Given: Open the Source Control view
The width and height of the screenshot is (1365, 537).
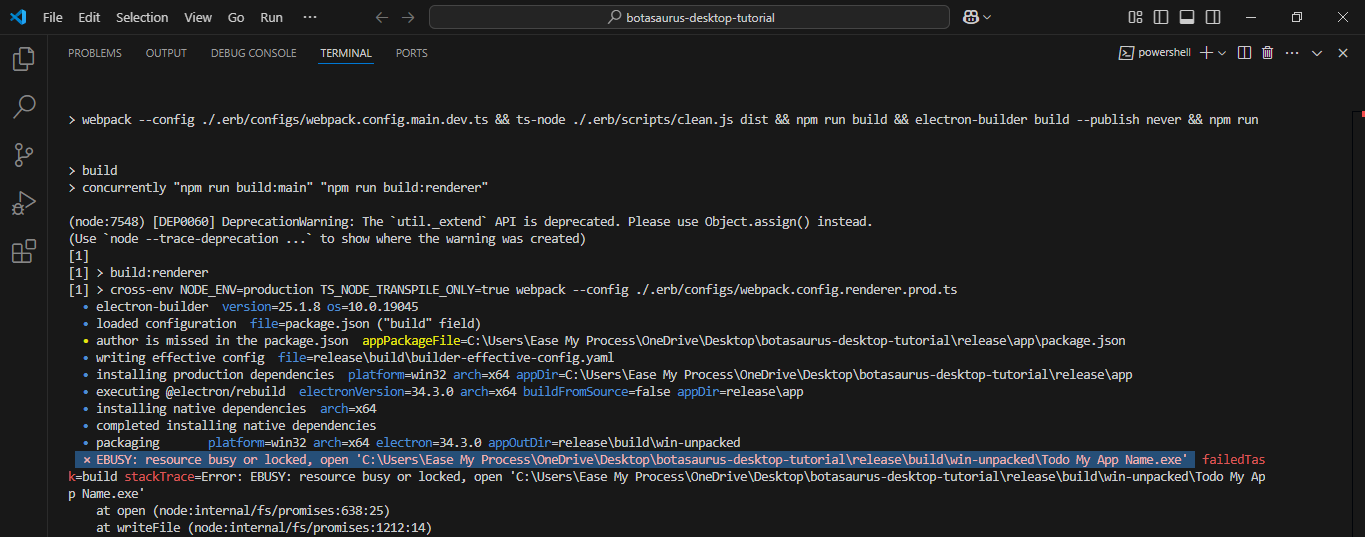Looking at the screenshot, I should click(23, 154).
